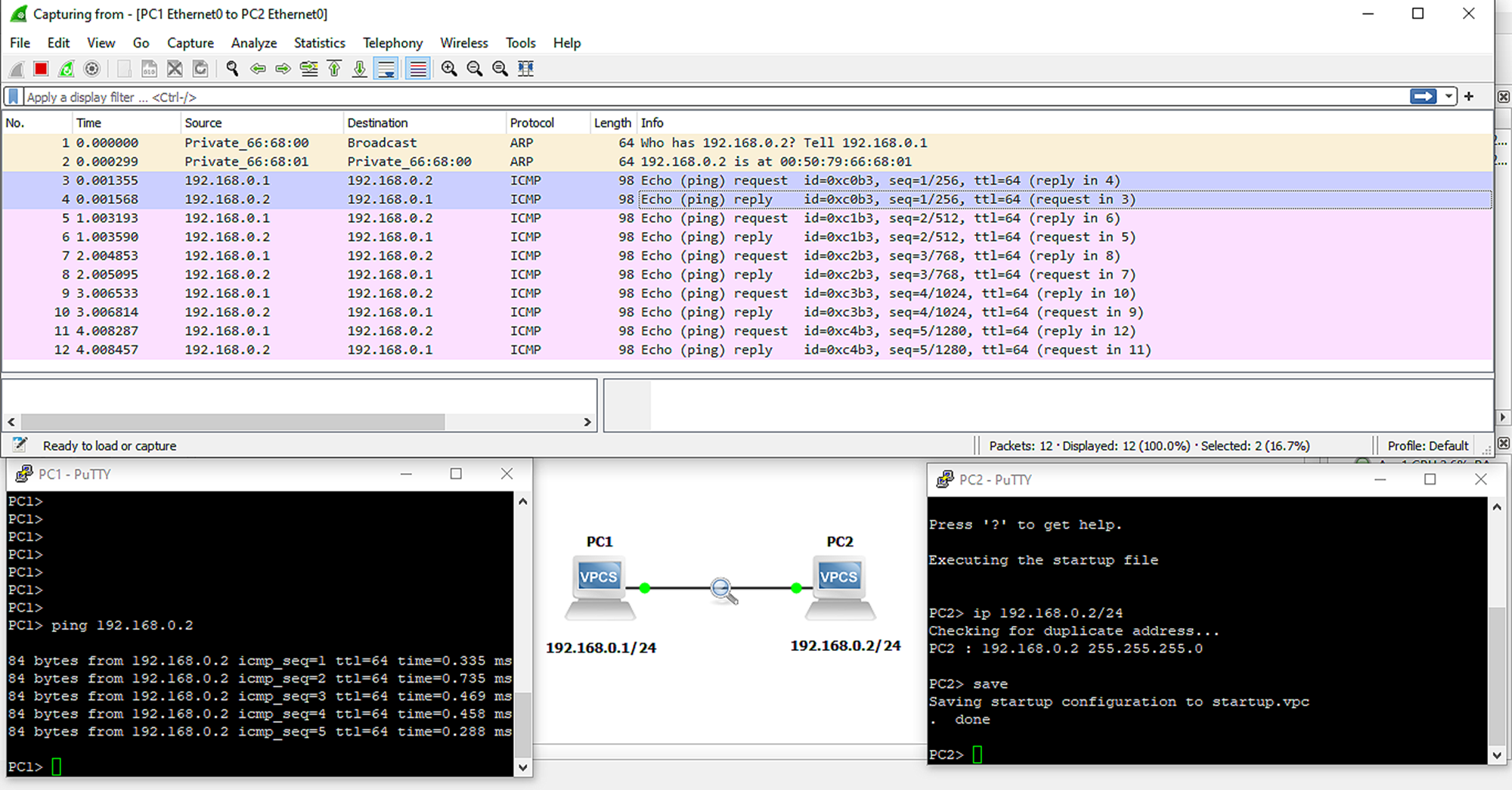The height and width of the screenshot is (790, 1512).
Task: Zoom in on packet list text
Action: click(449, 70)
